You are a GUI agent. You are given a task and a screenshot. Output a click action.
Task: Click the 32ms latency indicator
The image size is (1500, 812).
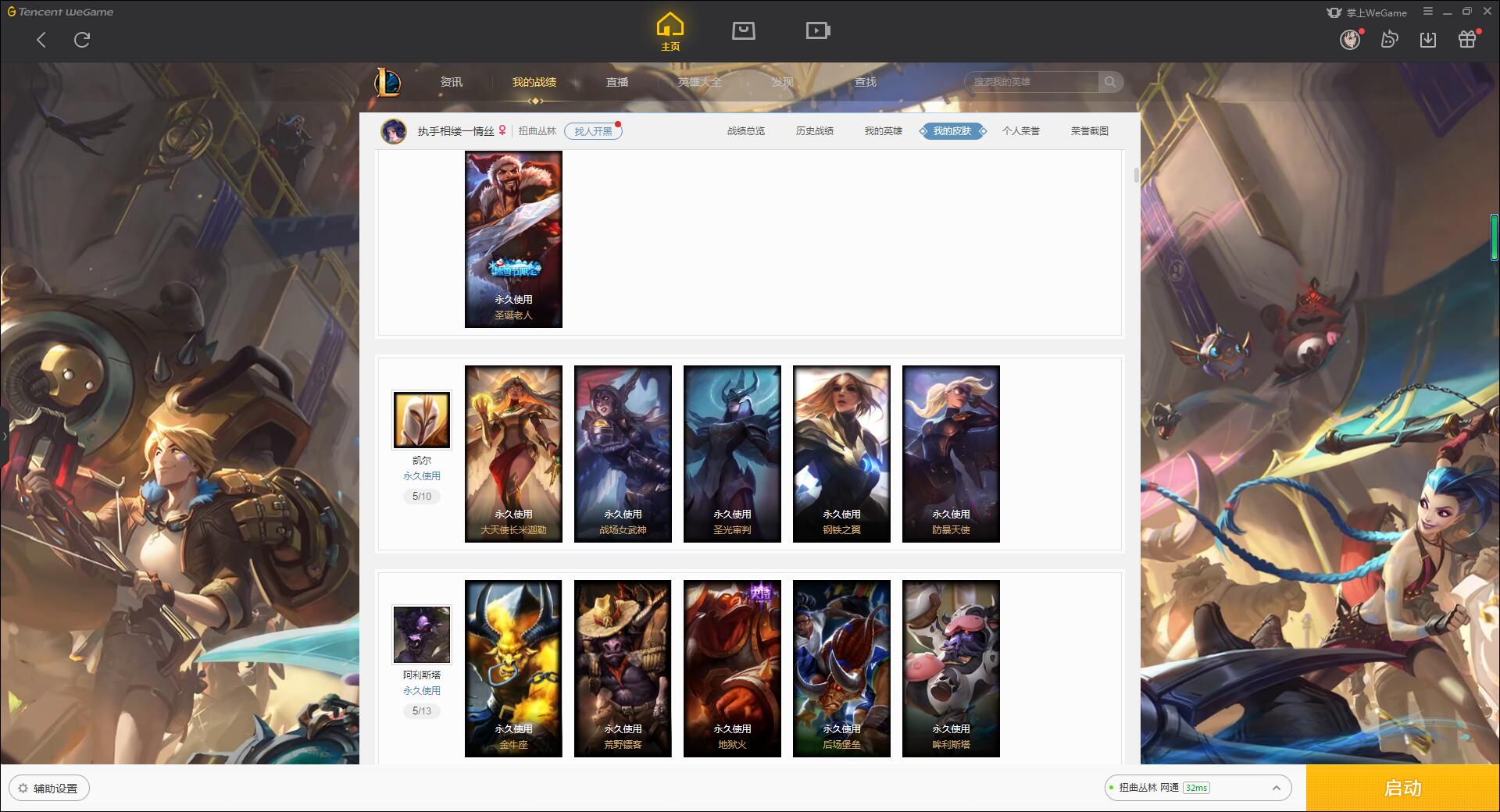click(x=1196, y=788)
